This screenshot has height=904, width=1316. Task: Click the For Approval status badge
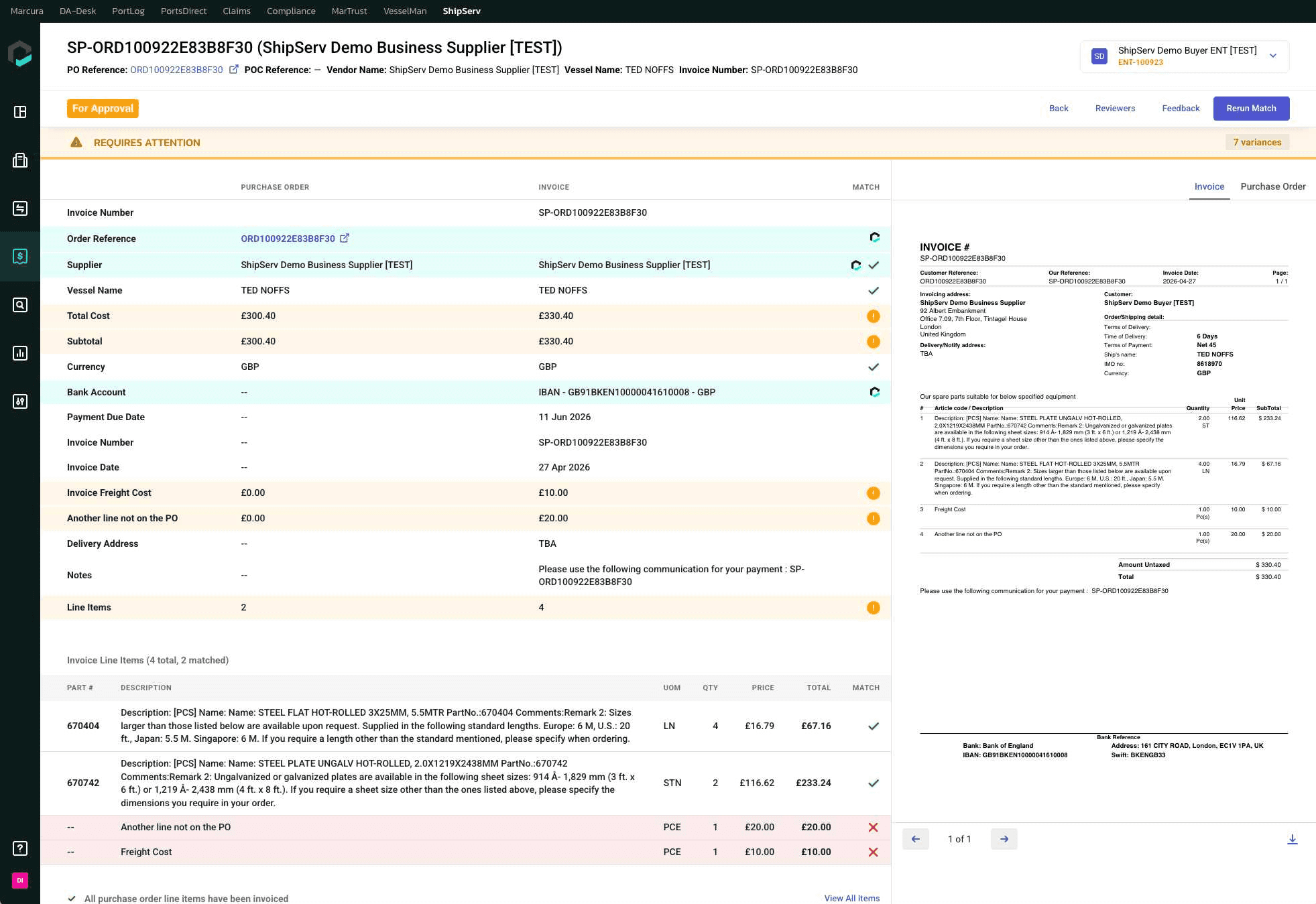click(x=103, y=109)
